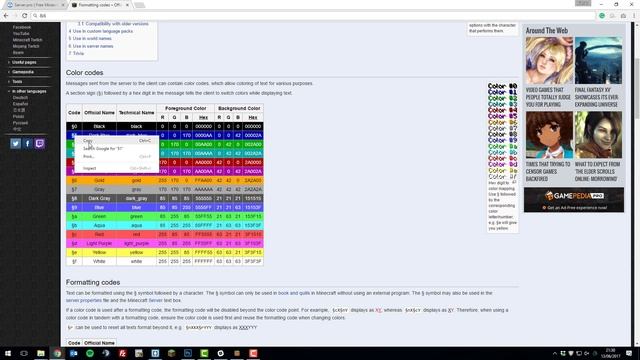Screen dimensions: 640x360
Task: Expand the Tools sidebar section
Action: coord(17,82)
